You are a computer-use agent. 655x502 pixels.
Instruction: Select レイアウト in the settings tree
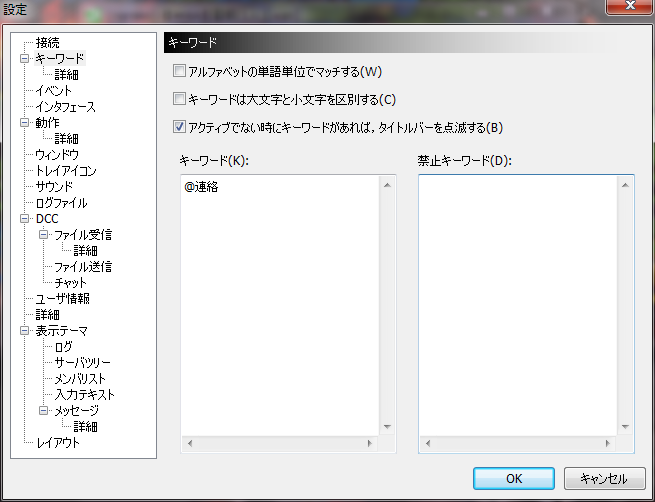[x=57, y=443]
